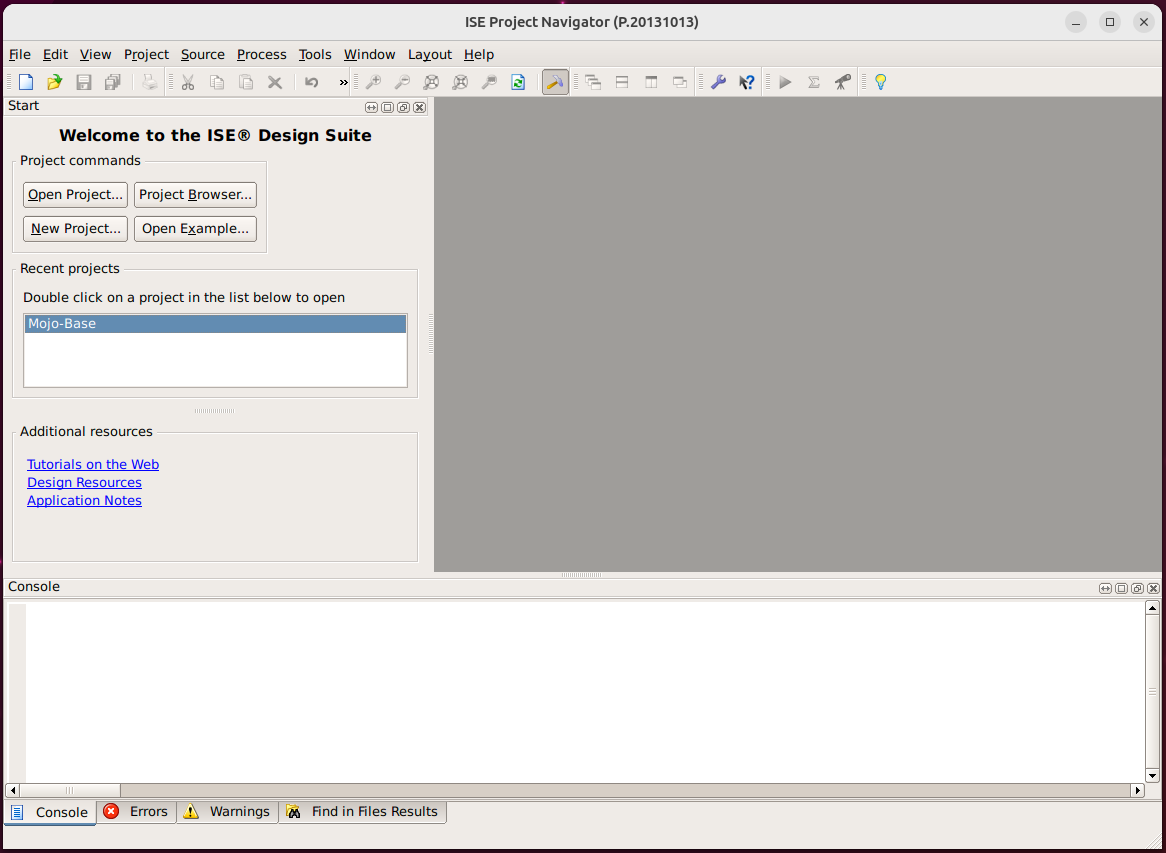Open the Process menu

point(262,54)
